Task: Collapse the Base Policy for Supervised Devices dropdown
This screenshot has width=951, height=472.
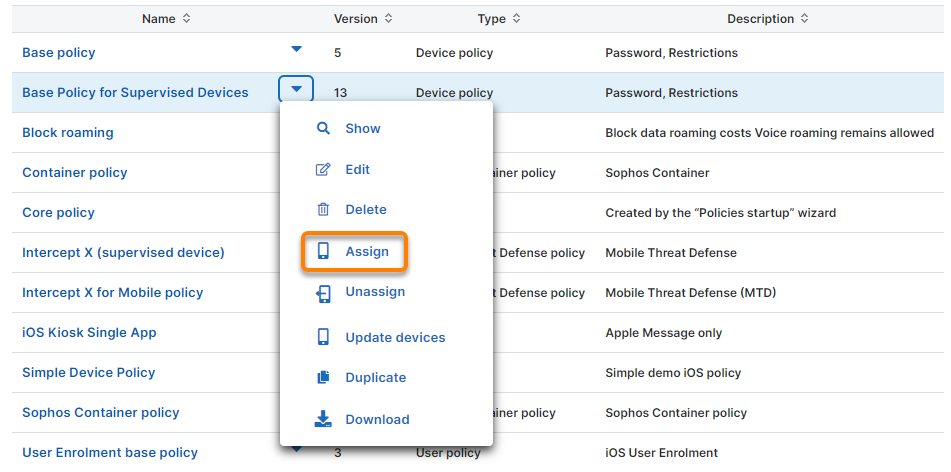Action: point(296,90)
